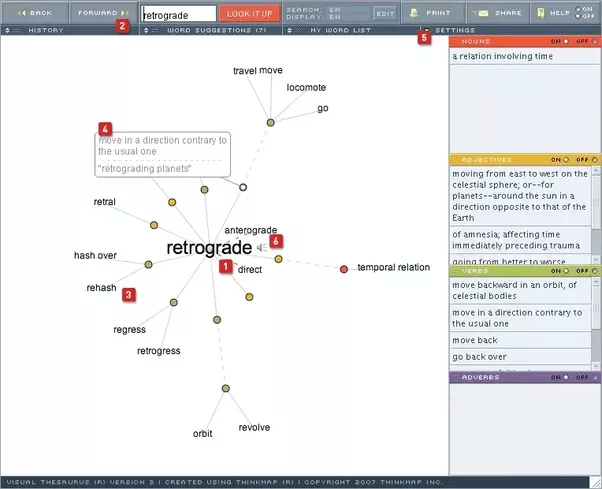Turn Nouns ON
The height and width of the screenshot is (489, 602).
(566, 41)
